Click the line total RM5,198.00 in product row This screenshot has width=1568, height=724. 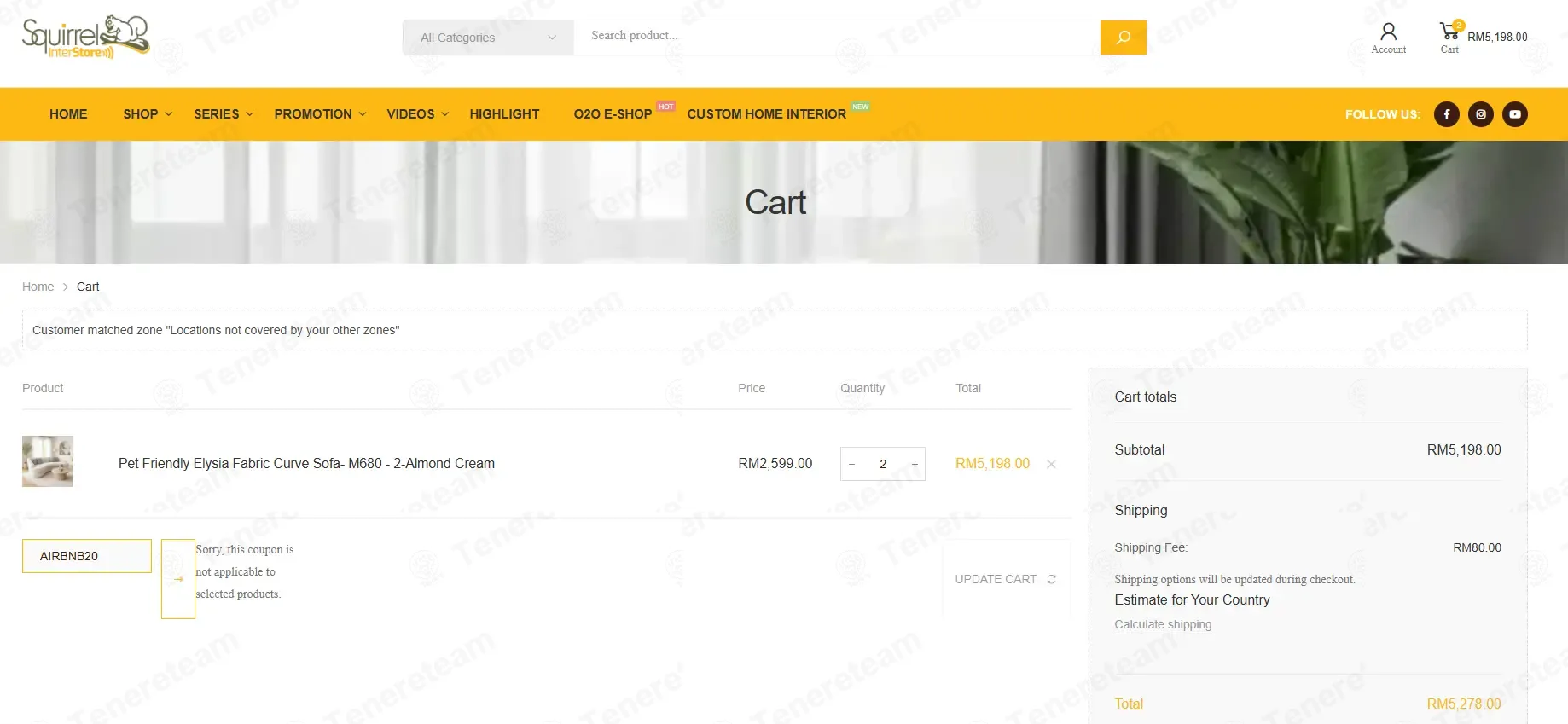tap(992, 463)
